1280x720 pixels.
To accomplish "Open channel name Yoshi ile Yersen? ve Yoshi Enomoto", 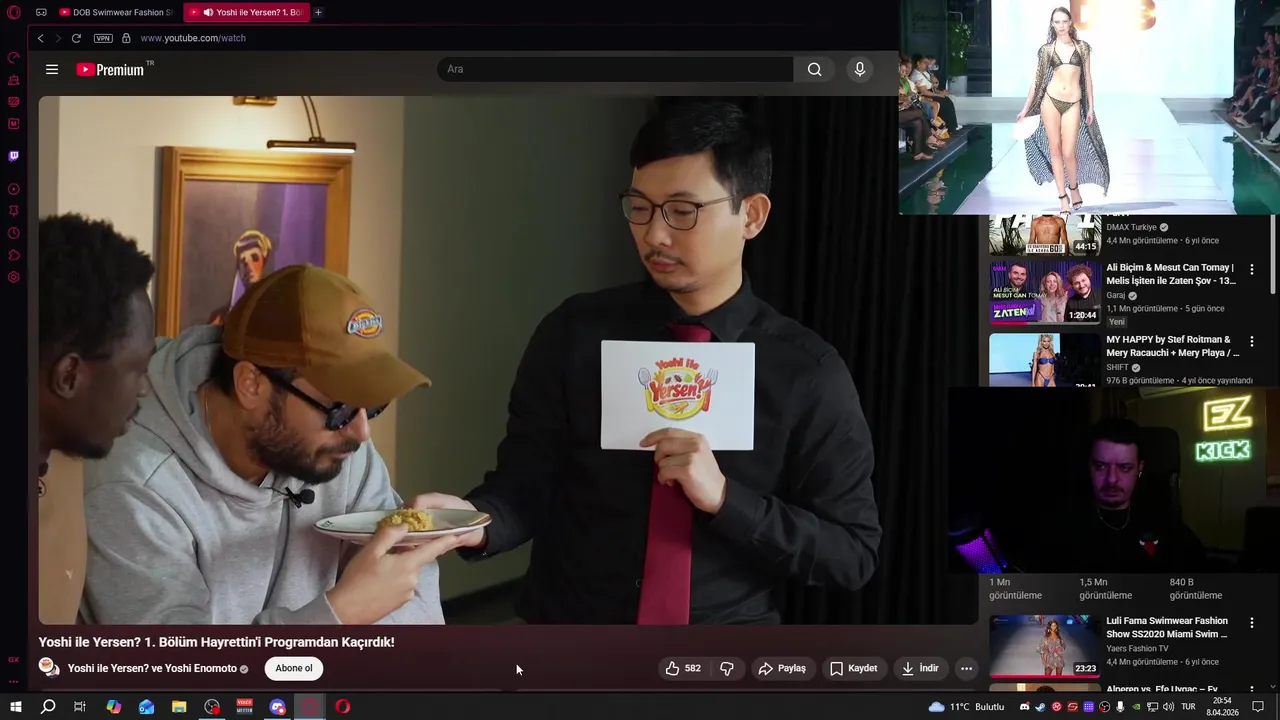I will [152, 668].
